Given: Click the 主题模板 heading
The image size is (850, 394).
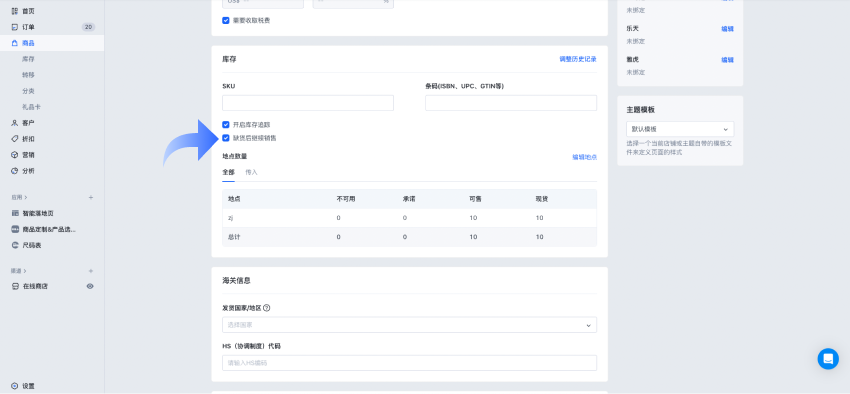Looking at the screenshot, I should tap(640, 109).
